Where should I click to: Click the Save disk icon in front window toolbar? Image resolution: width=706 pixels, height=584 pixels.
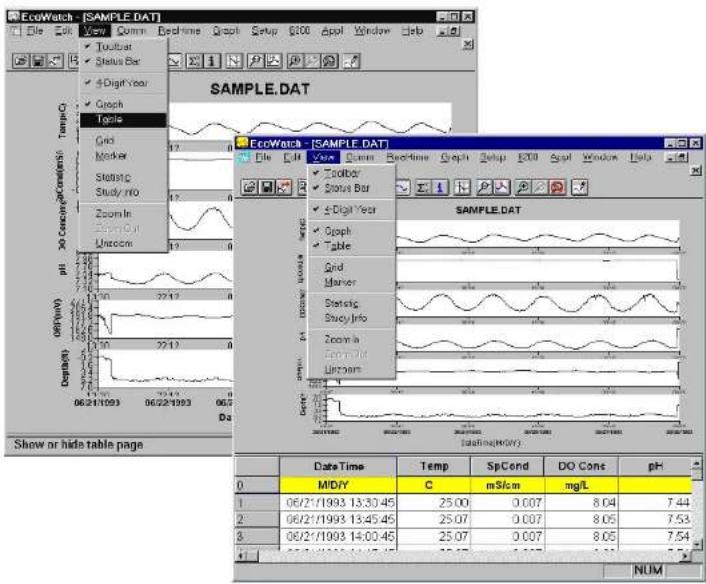click(x=267, y=187)
